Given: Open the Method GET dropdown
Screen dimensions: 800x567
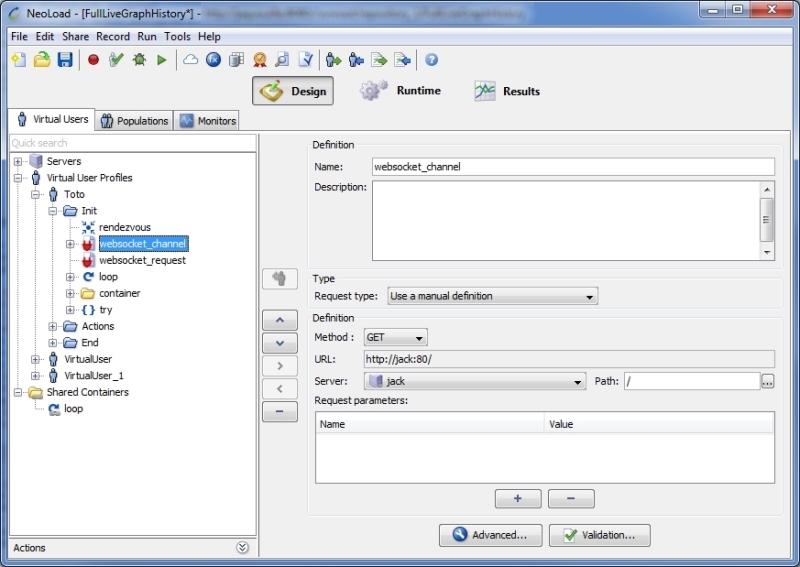Looking at the screenshot, I should coord(395,338).
